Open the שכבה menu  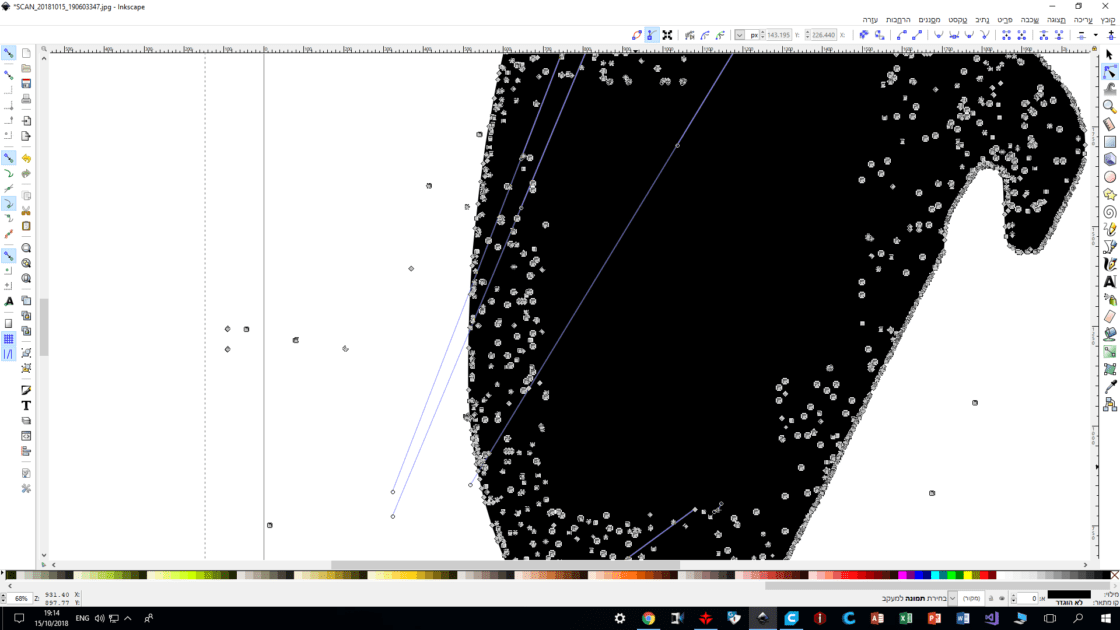[x=1029, y=20]
